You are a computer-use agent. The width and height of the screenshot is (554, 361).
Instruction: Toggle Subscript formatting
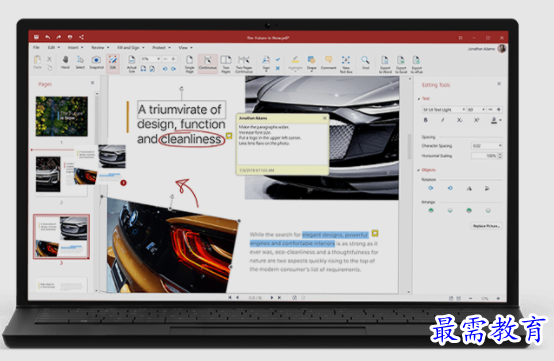459,120
